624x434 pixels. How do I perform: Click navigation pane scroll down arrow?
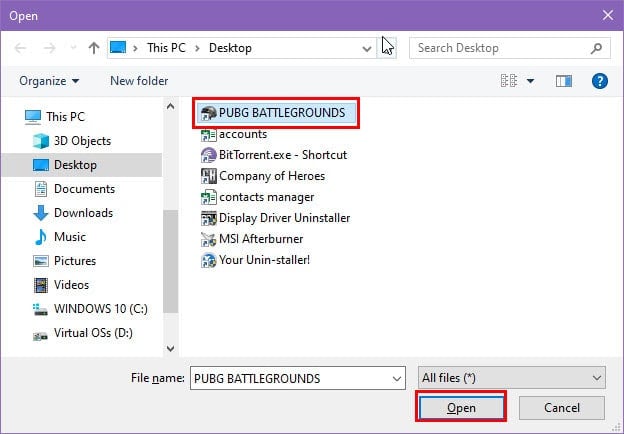coord(171,349)
